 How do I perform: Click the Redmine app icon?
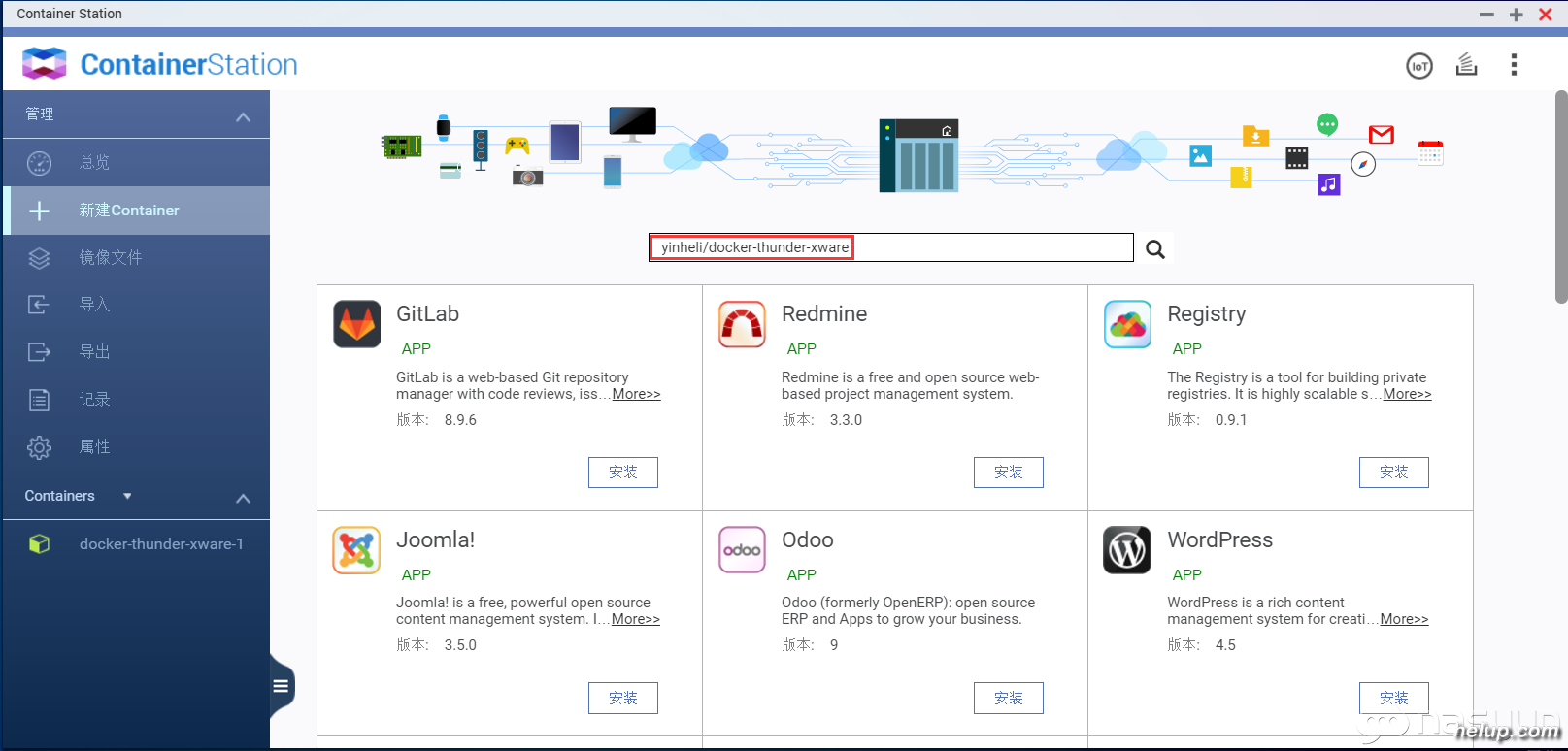tap(743, 324)
